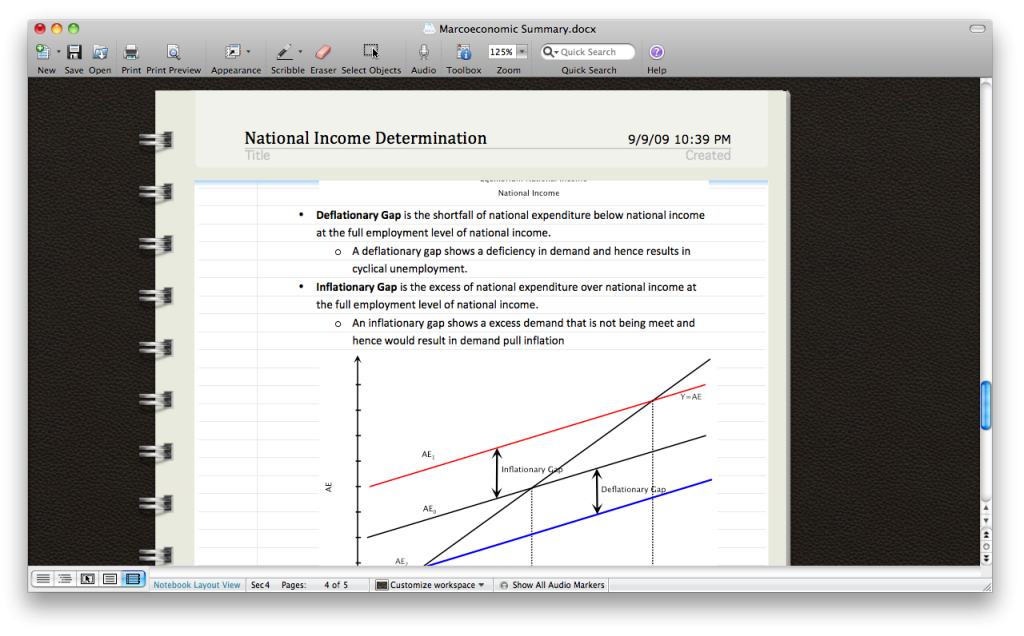The image size is (1024, 636).
Task: Click the Notebook Layout View status label
Action: 197,585
